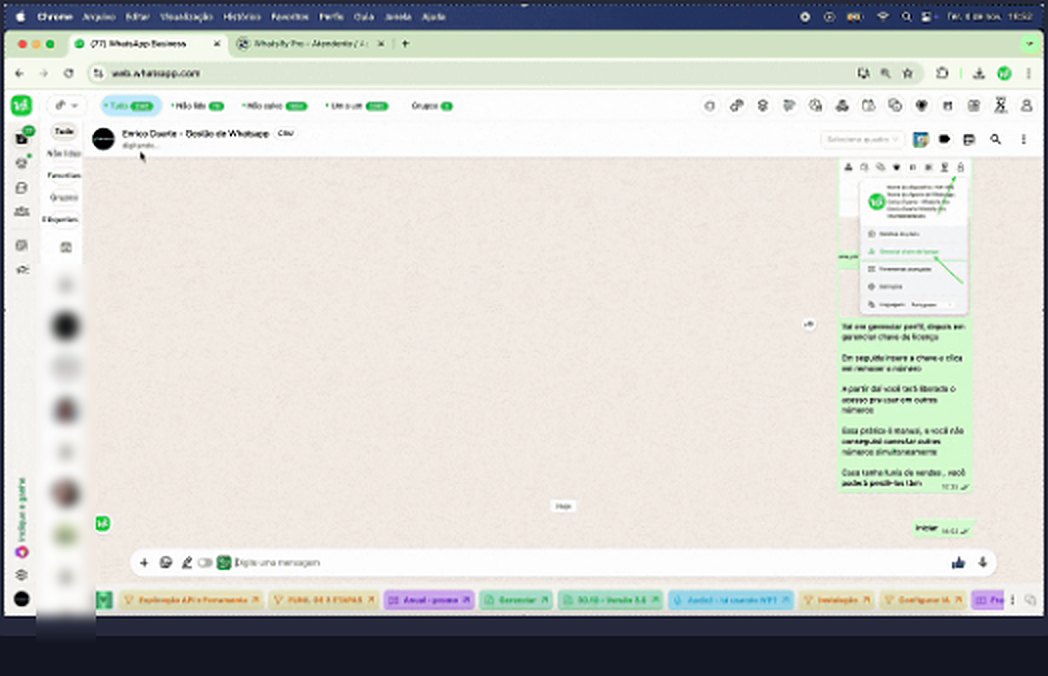Use the Instalação quick reply
Image resolution: width=1048 pixels, height=676 pixels.
(x=836, y=600)
